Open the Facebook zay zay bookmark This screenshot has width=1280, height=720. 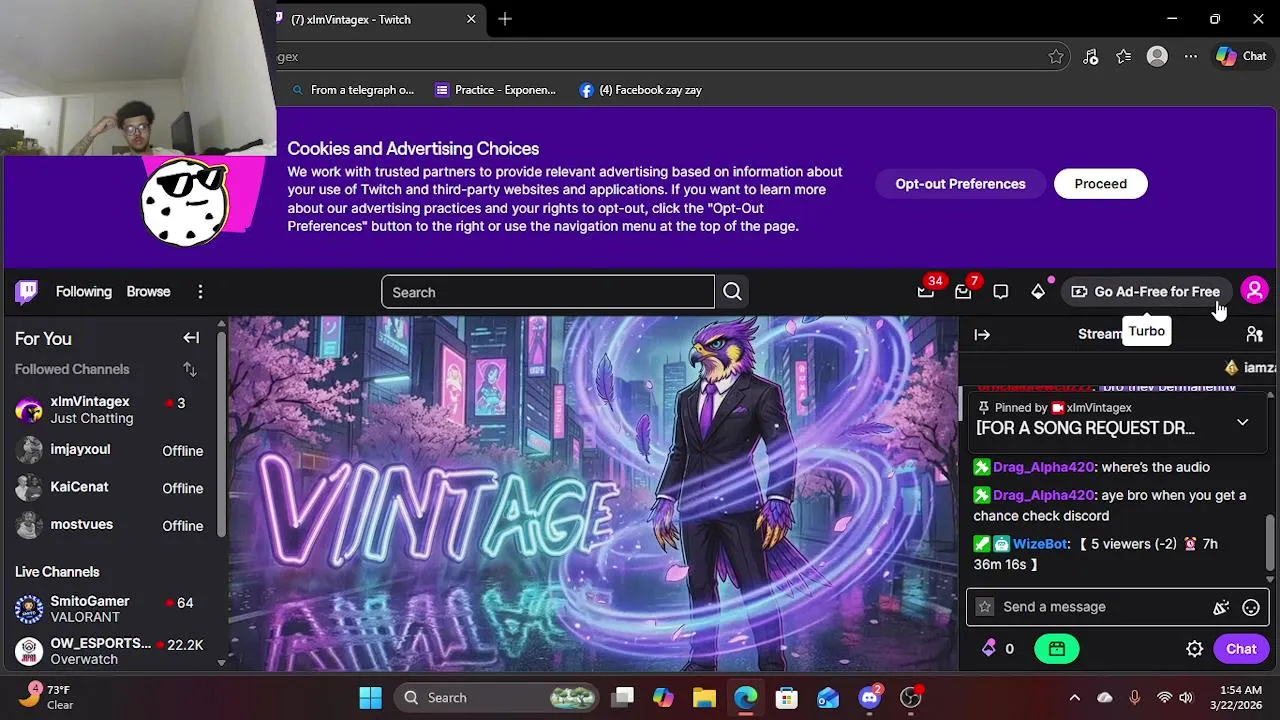tap(640, 90)
